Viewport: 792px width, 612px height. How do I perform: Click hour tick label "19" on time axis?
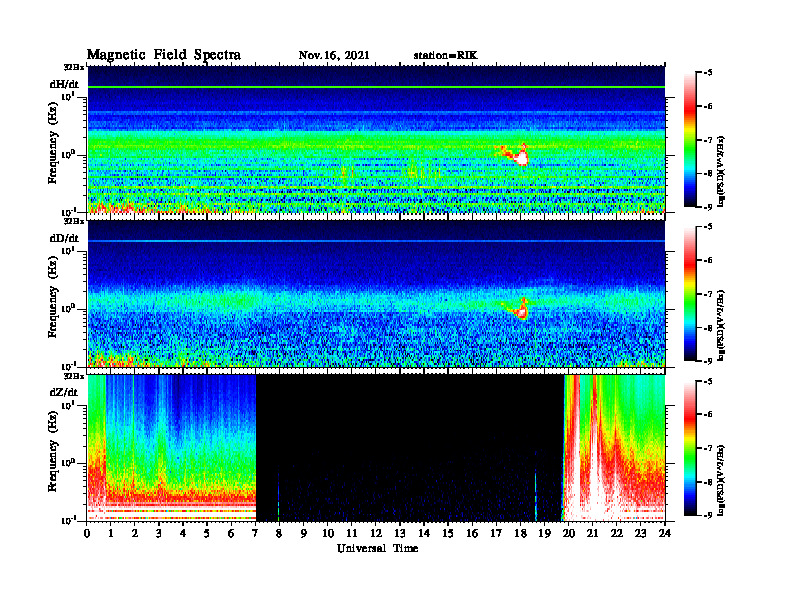point(544,534)
